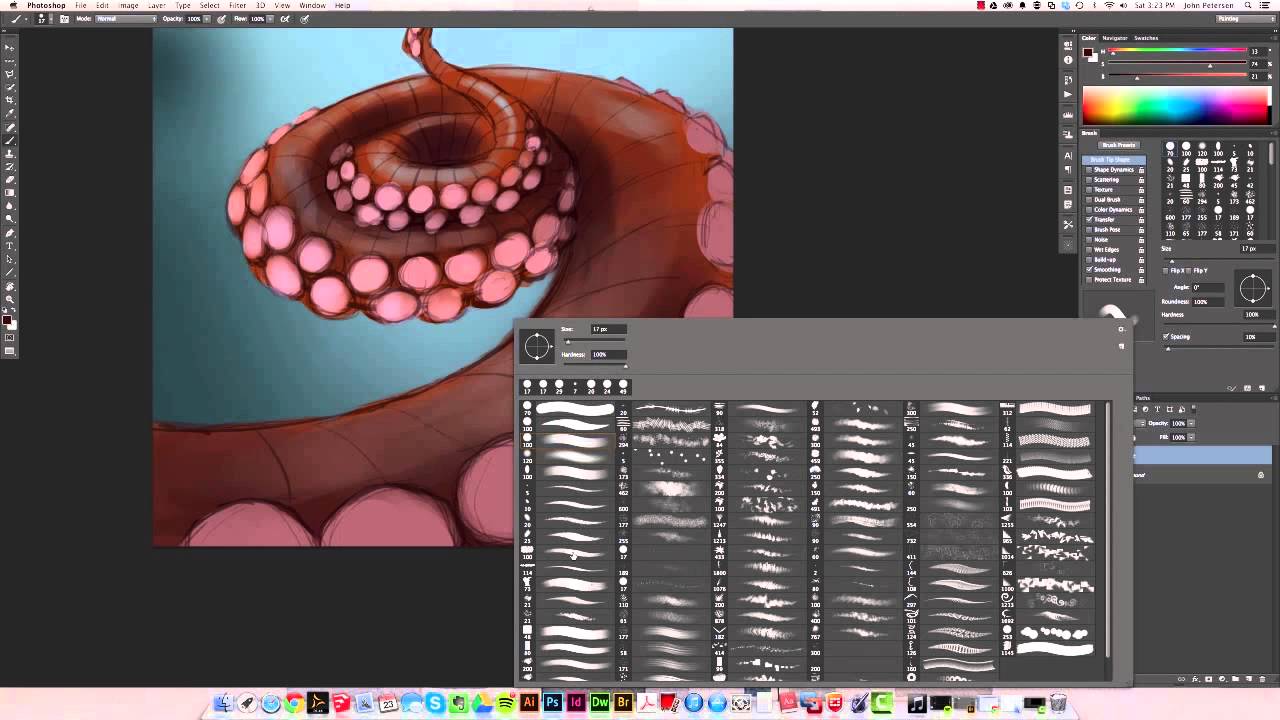
Task: Select the Type tool
Action: (11, 245)
